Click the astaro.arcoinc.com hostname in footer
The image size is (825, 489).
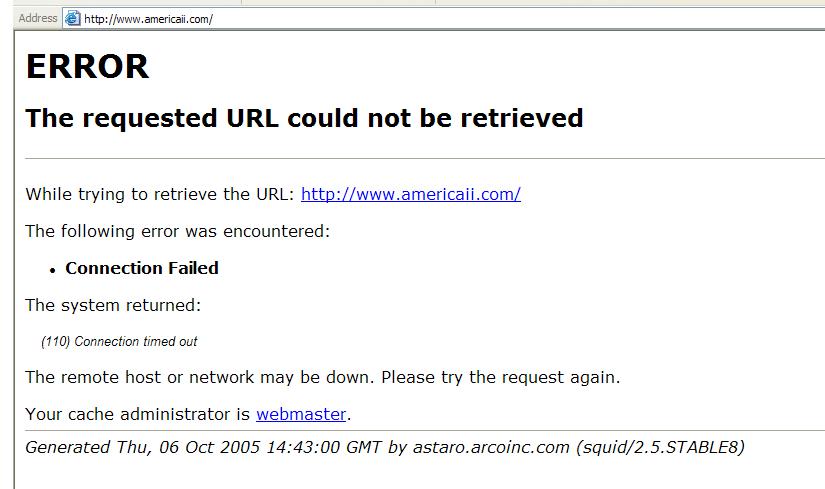(x=491, y=447)
